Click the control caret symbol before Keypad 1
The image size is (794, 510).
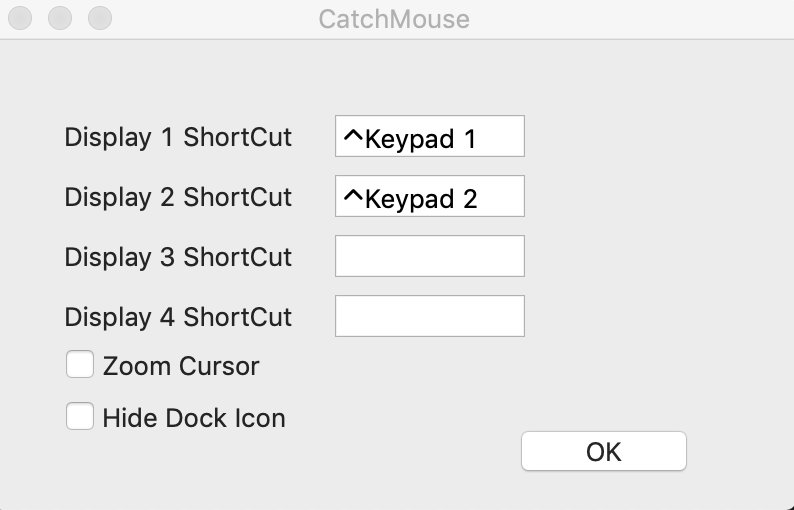[353, 135]
